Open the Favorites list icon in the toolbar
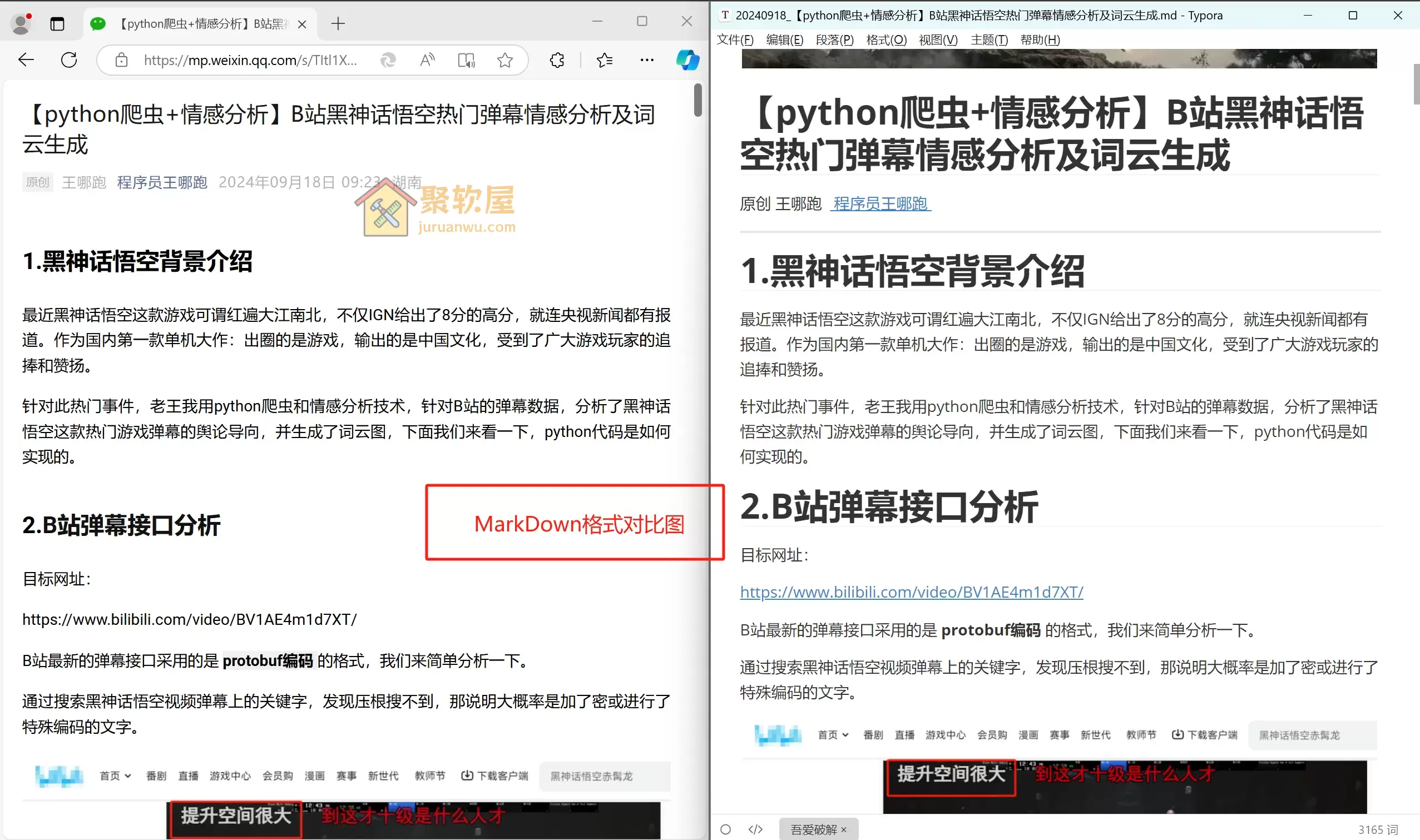Image resolution: width=1420 pixels, height=840 pixels. tap(604, 60)
